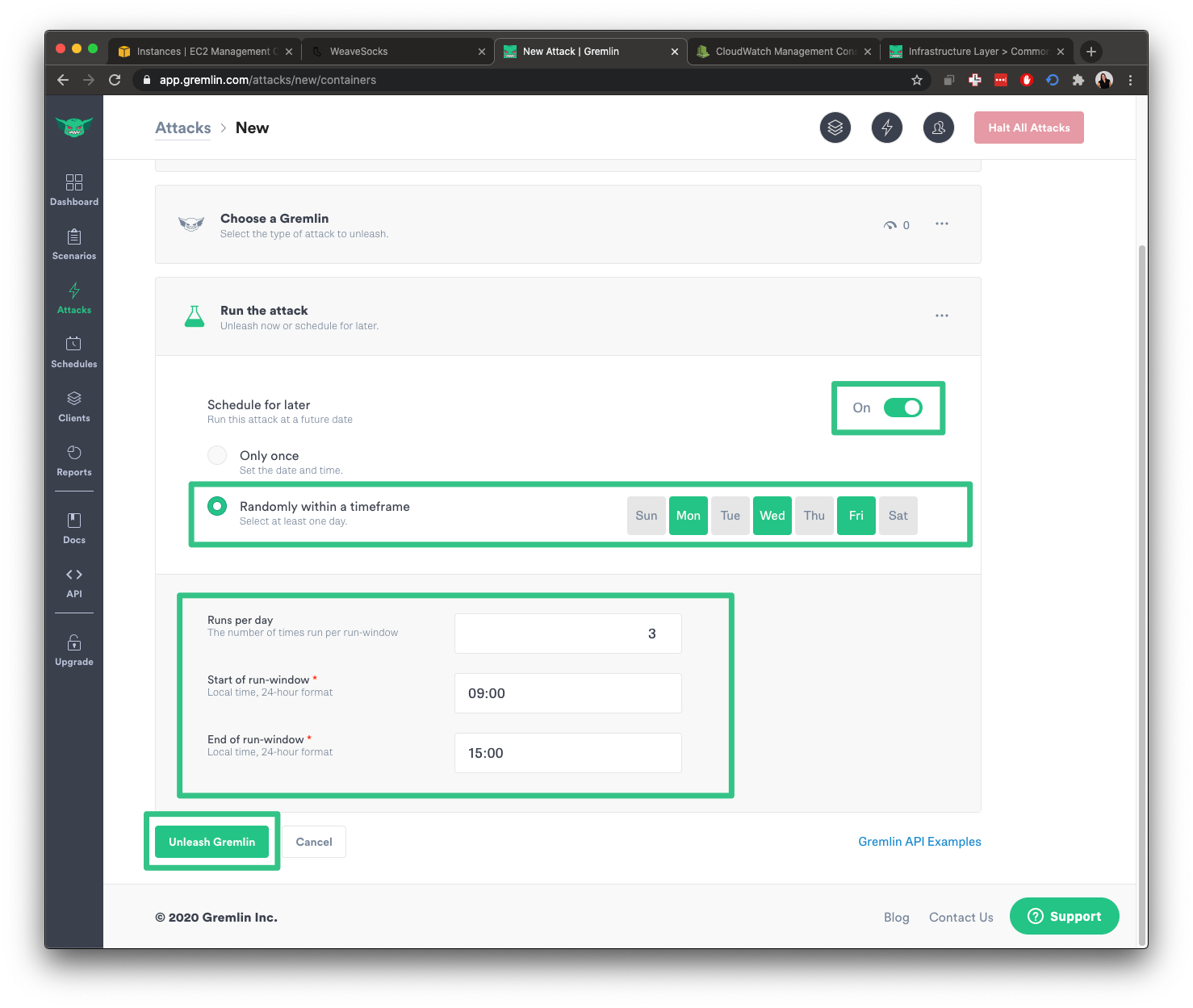The image size is (1193, 1008).
Task: Reload the browser page
Action: [x=115, y=80]
